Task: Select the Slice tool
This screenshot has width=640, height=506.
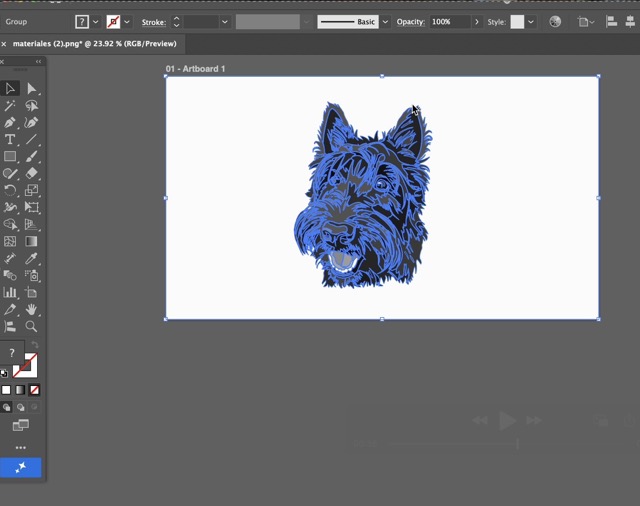Action: click(10, 309)
